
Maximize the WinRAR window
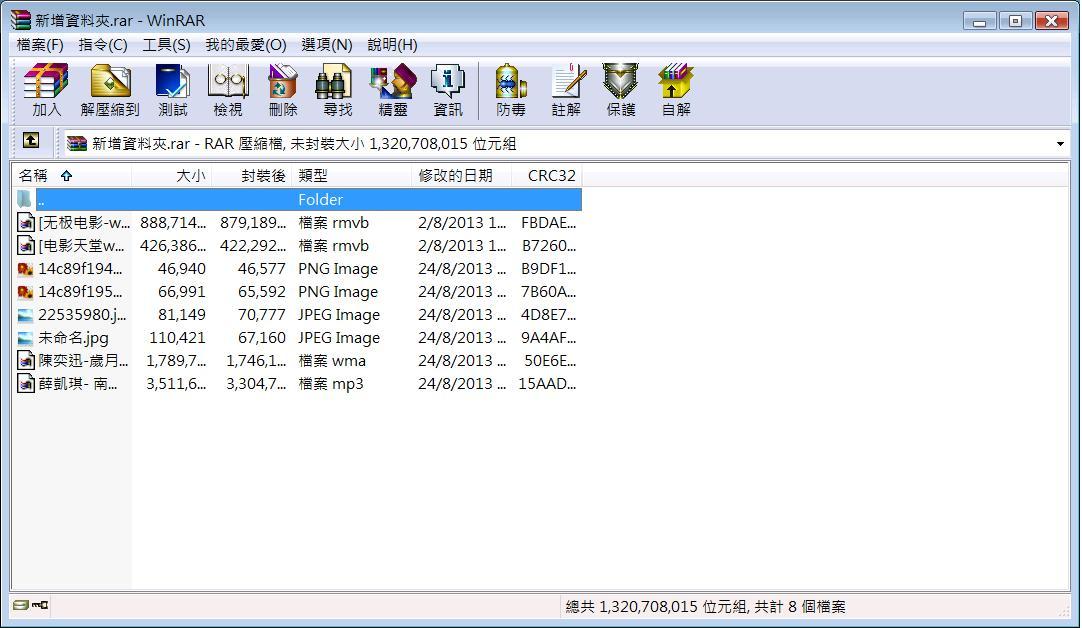pyautogui.click(x=1015, y=21)
